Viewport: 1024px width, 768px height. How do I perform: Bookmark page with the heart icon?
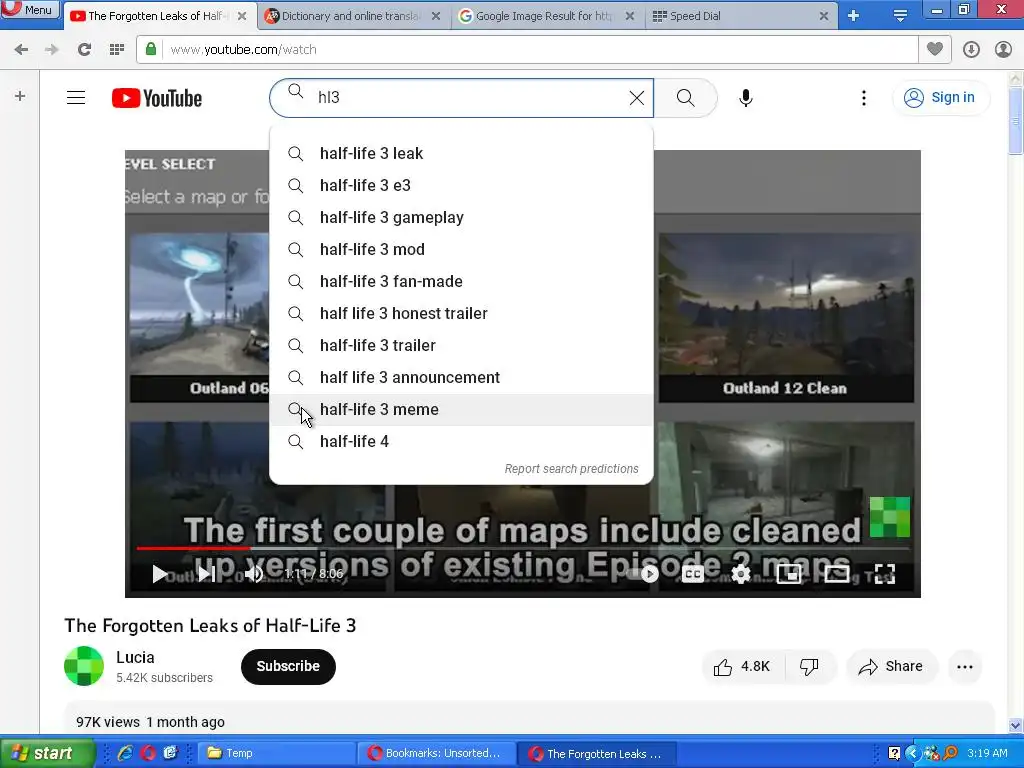click(935, 49)
